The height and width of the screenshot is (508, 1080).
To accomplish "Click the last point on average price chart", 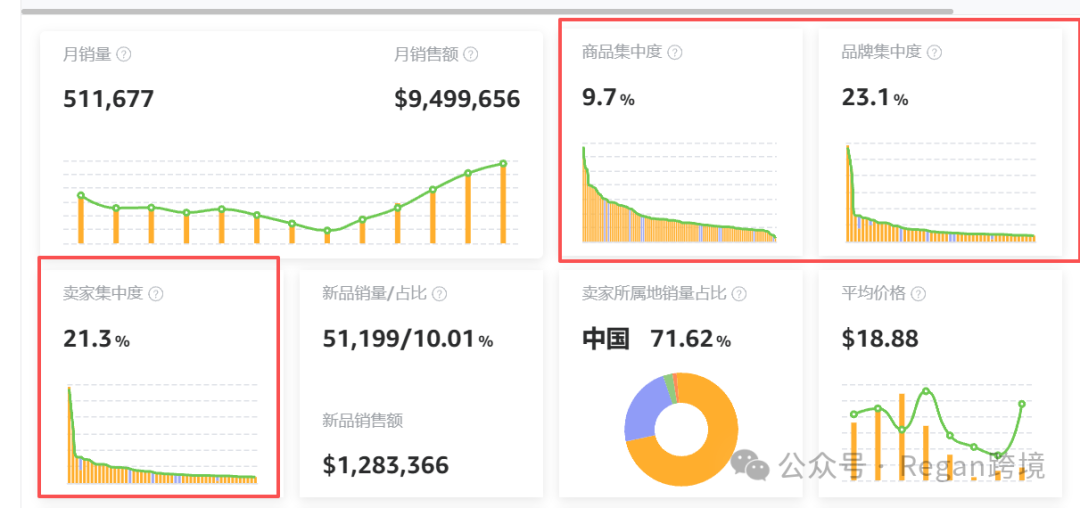I will click(x=1022, y=404).
